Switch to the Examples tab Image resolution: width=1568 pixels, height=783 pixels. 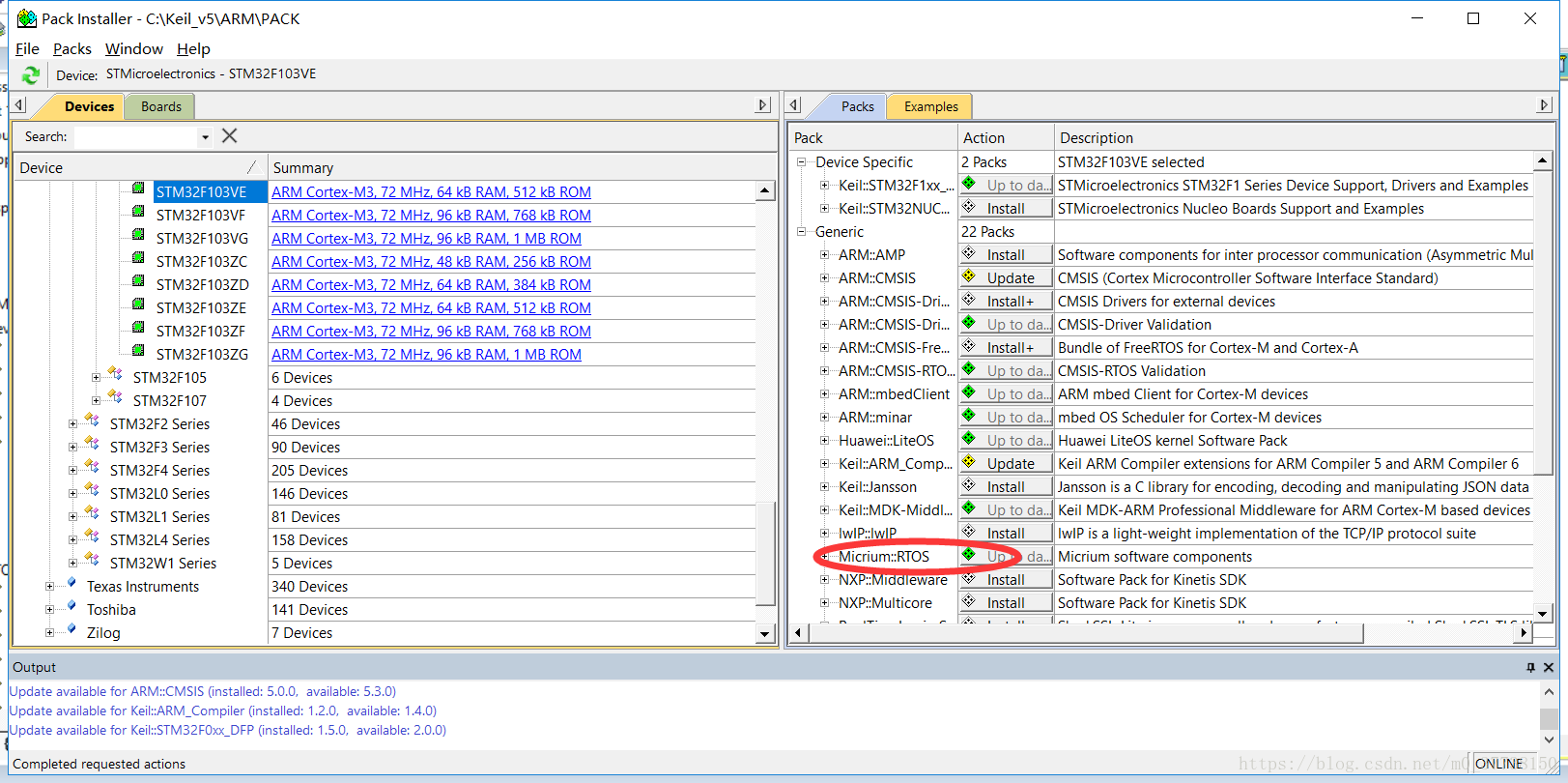pos(931,106)
